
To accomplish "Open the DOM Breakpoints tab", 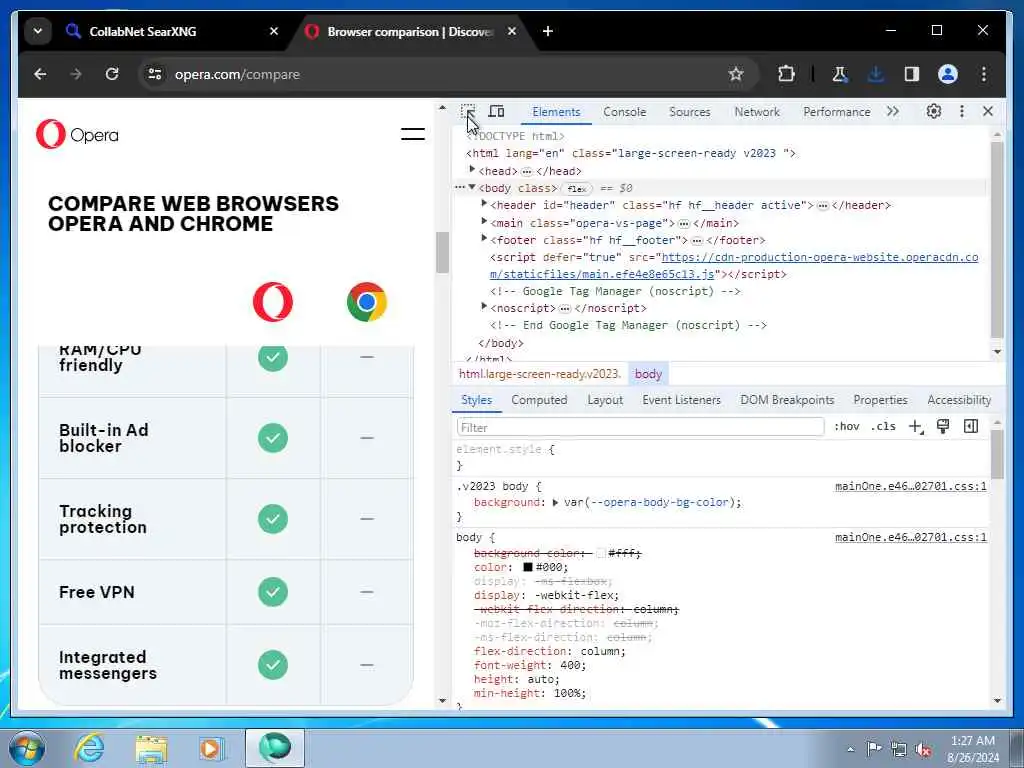I will tap(787, 400).
